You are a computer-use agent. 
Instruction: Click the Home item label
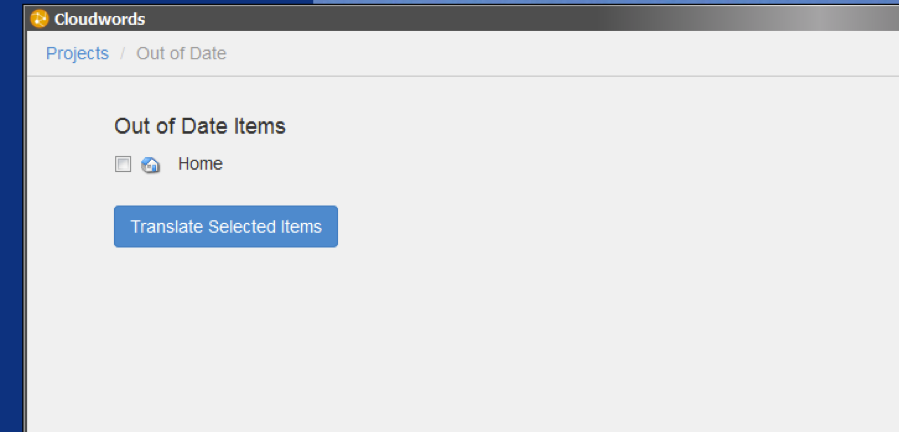pyautogui.click(x=200, y=164)
